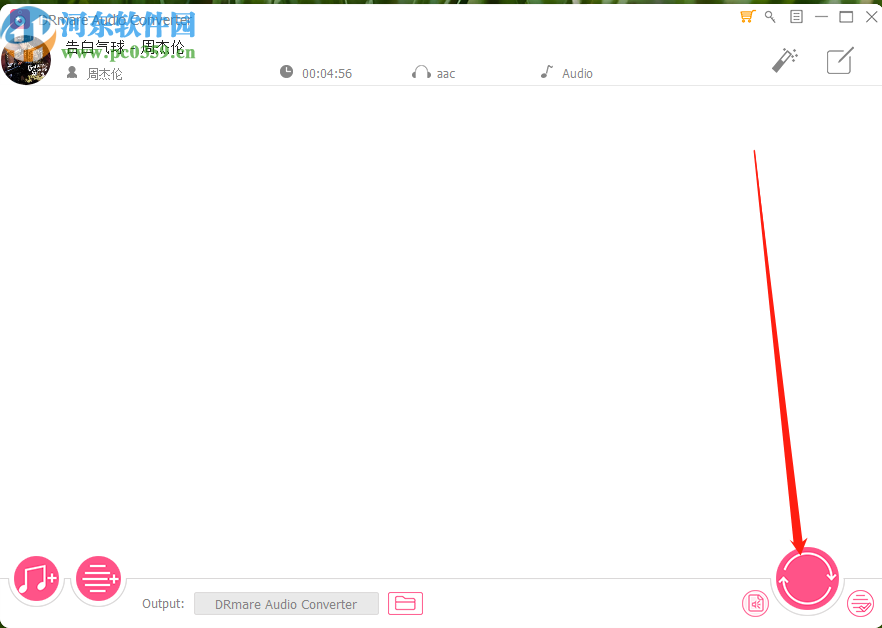Open the output audio format icon
This screenshot has height=628, width=882.
point(755,603)
